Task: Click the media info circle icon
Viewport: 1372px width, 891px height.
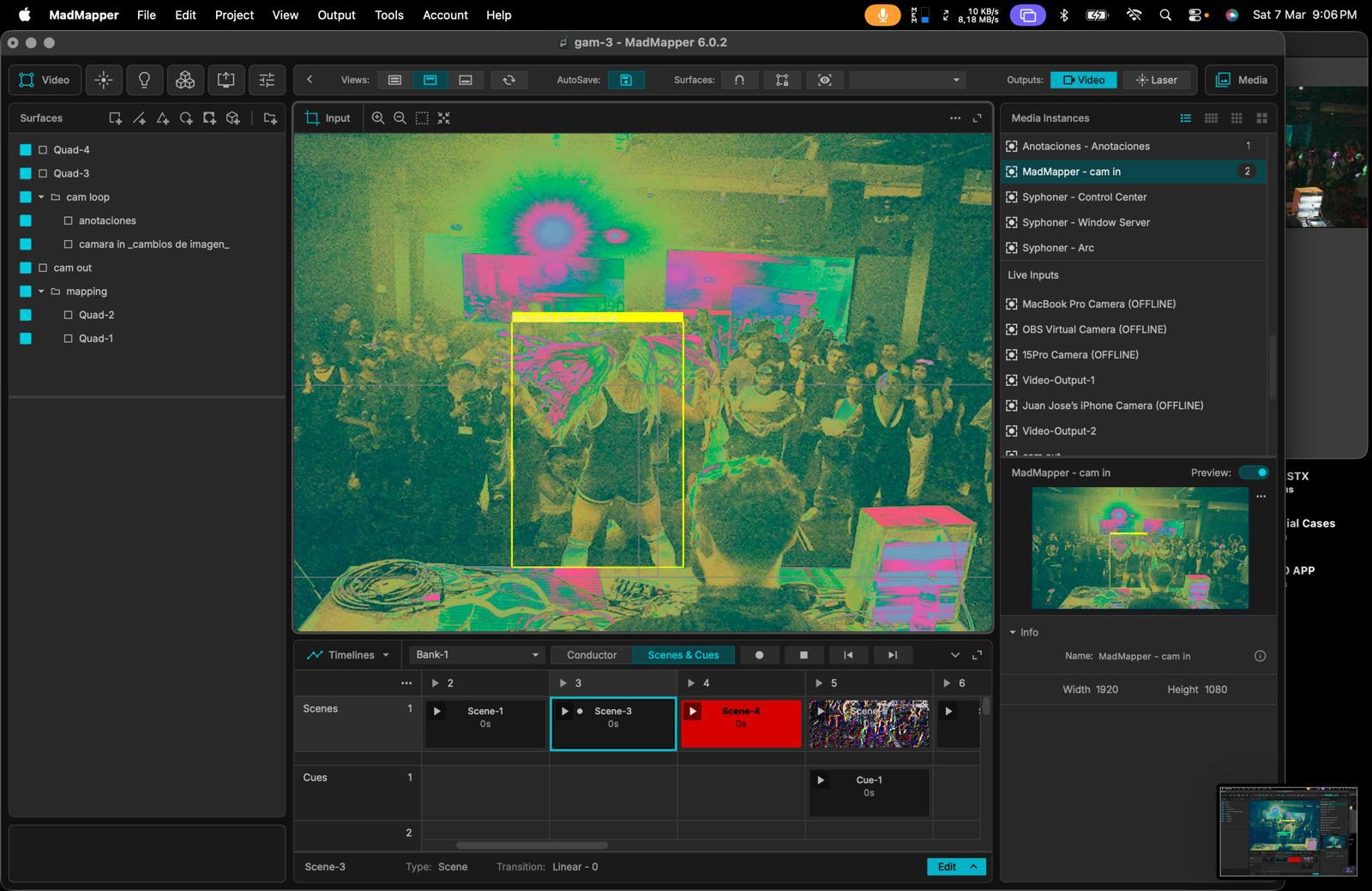Action: tap(1260, 656)
